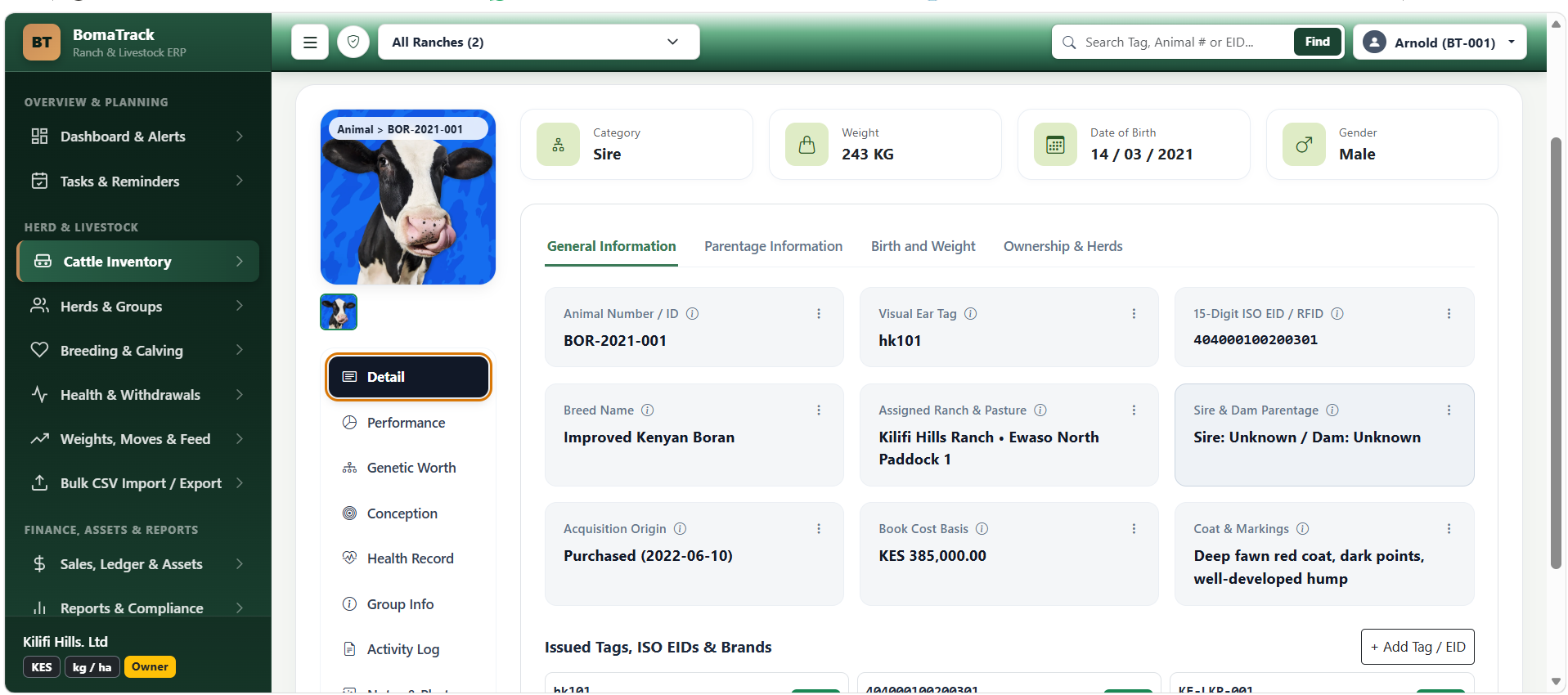
Task: Click the Category hierarchy icon
Action: pos(558,145)
